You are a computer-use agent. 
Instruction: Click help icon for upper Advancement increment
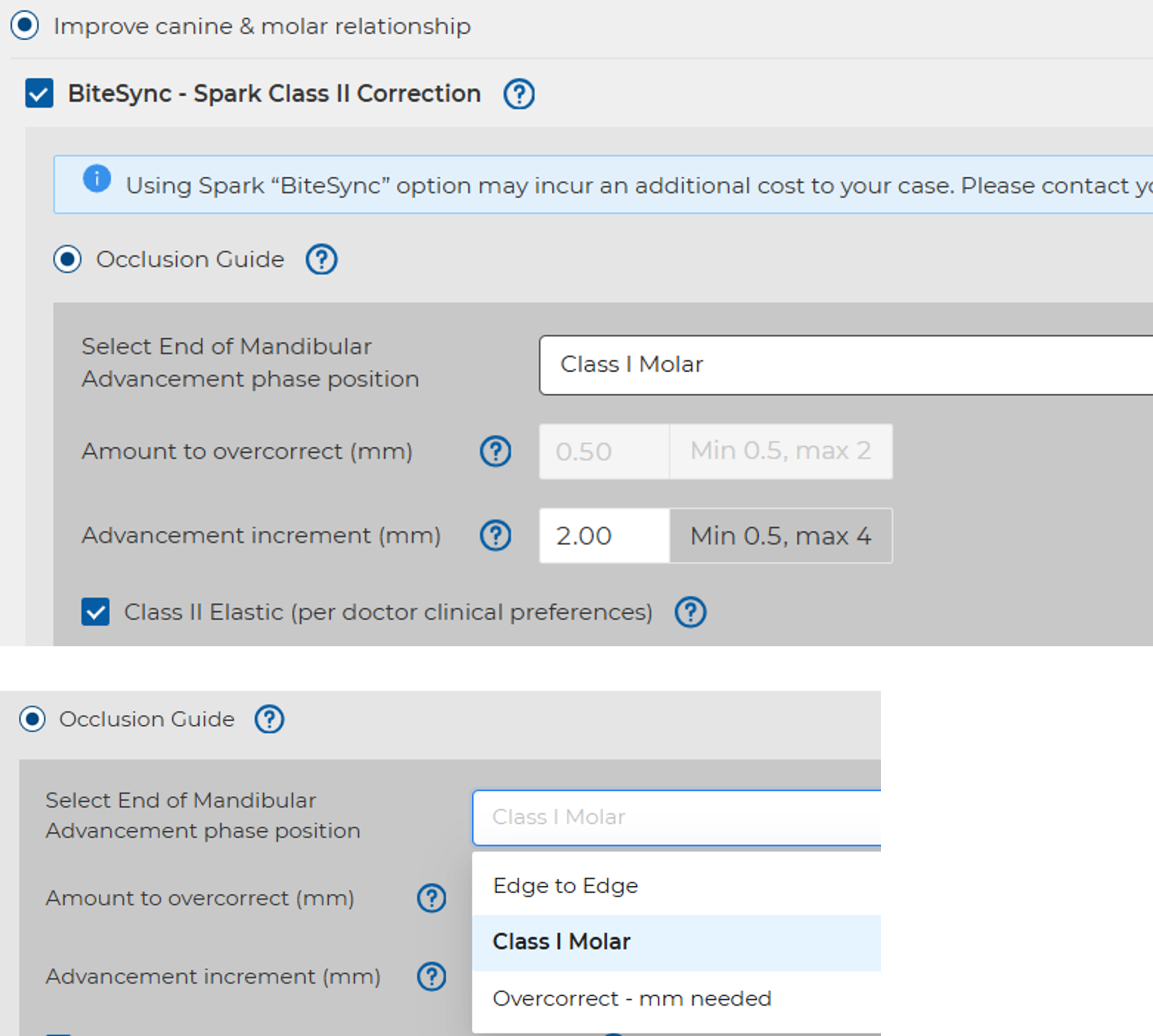click(x=495, y=536)
